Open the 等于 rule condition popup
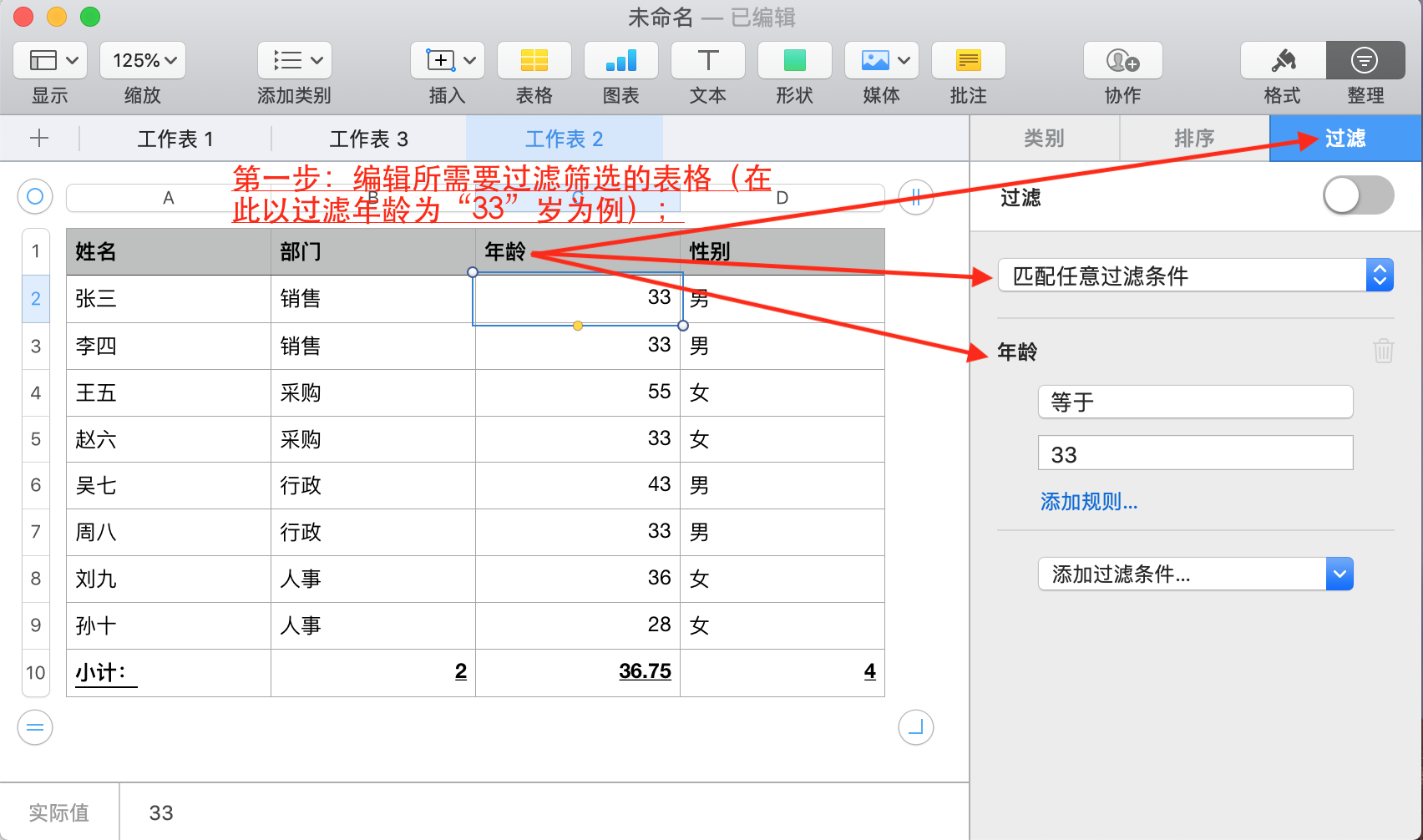This screenshot has height=840, width=1423. pyautogui.click(x=1195, y=402)
